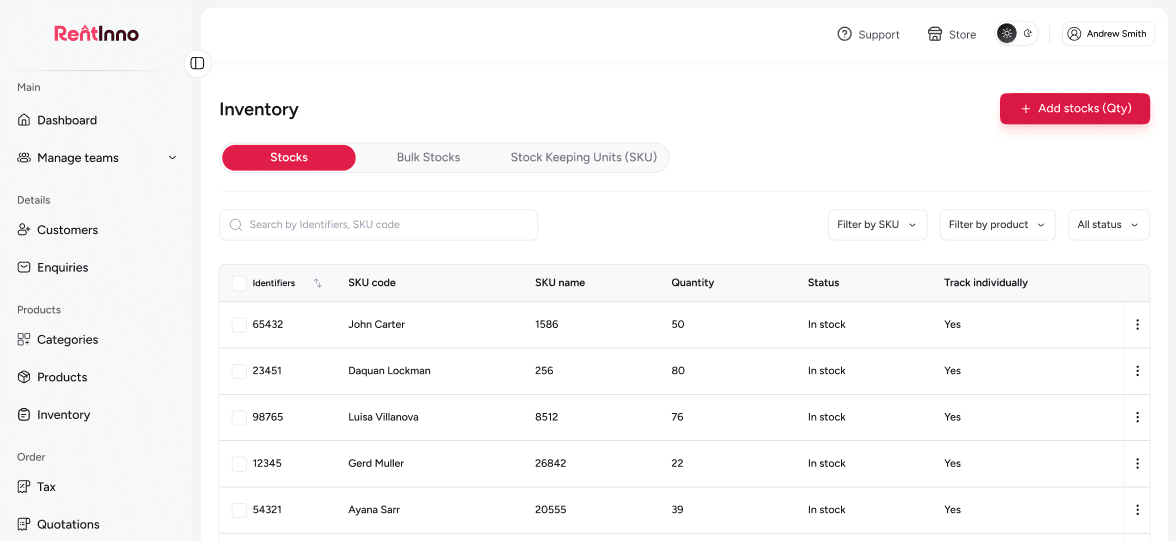1176x541 pixels.
Task: Click SKU name value 26842
Action: (551, 464)
